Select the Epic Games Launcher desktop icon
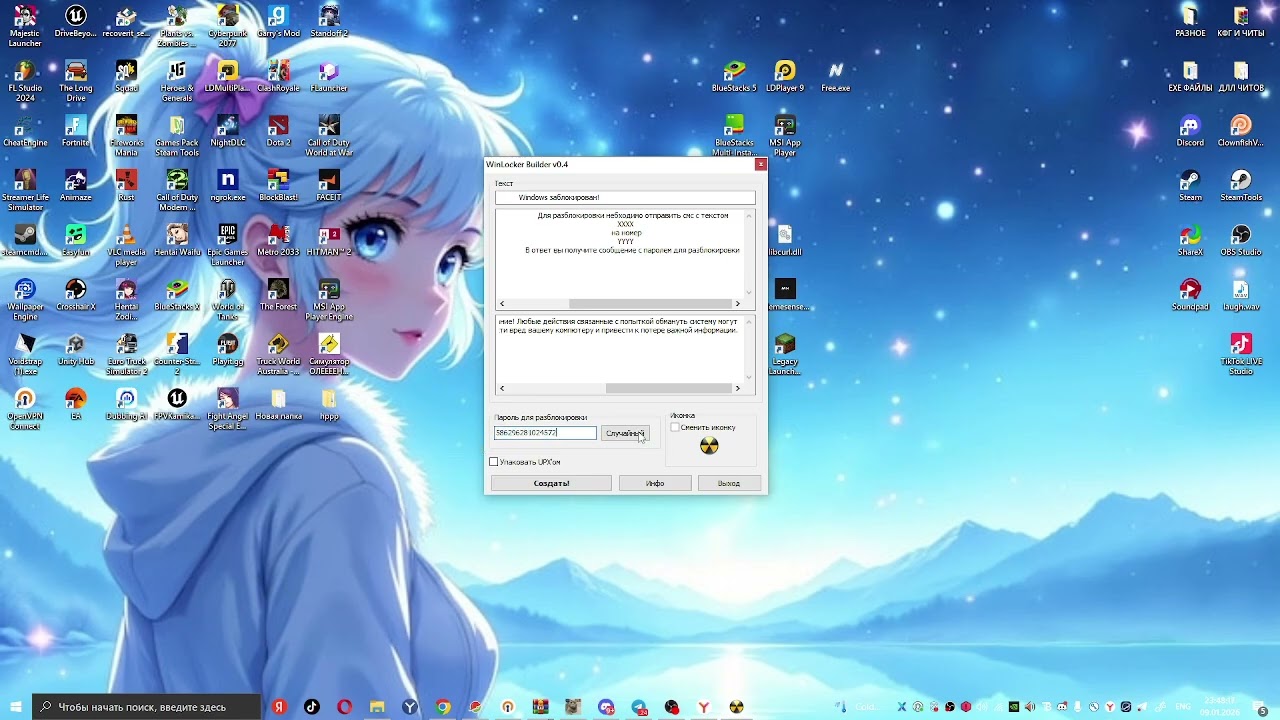This screenshot has height=720, width=1280. pos(228,245)
